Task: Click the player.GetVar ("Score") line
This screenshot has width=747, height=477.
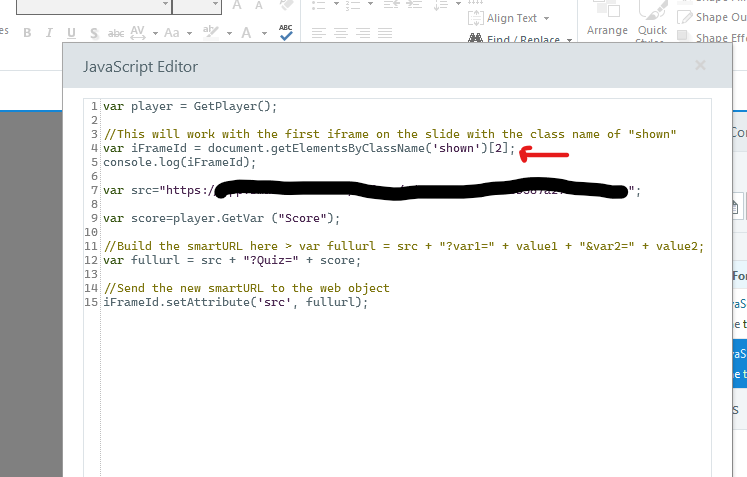Action: [x=222, y=218]
